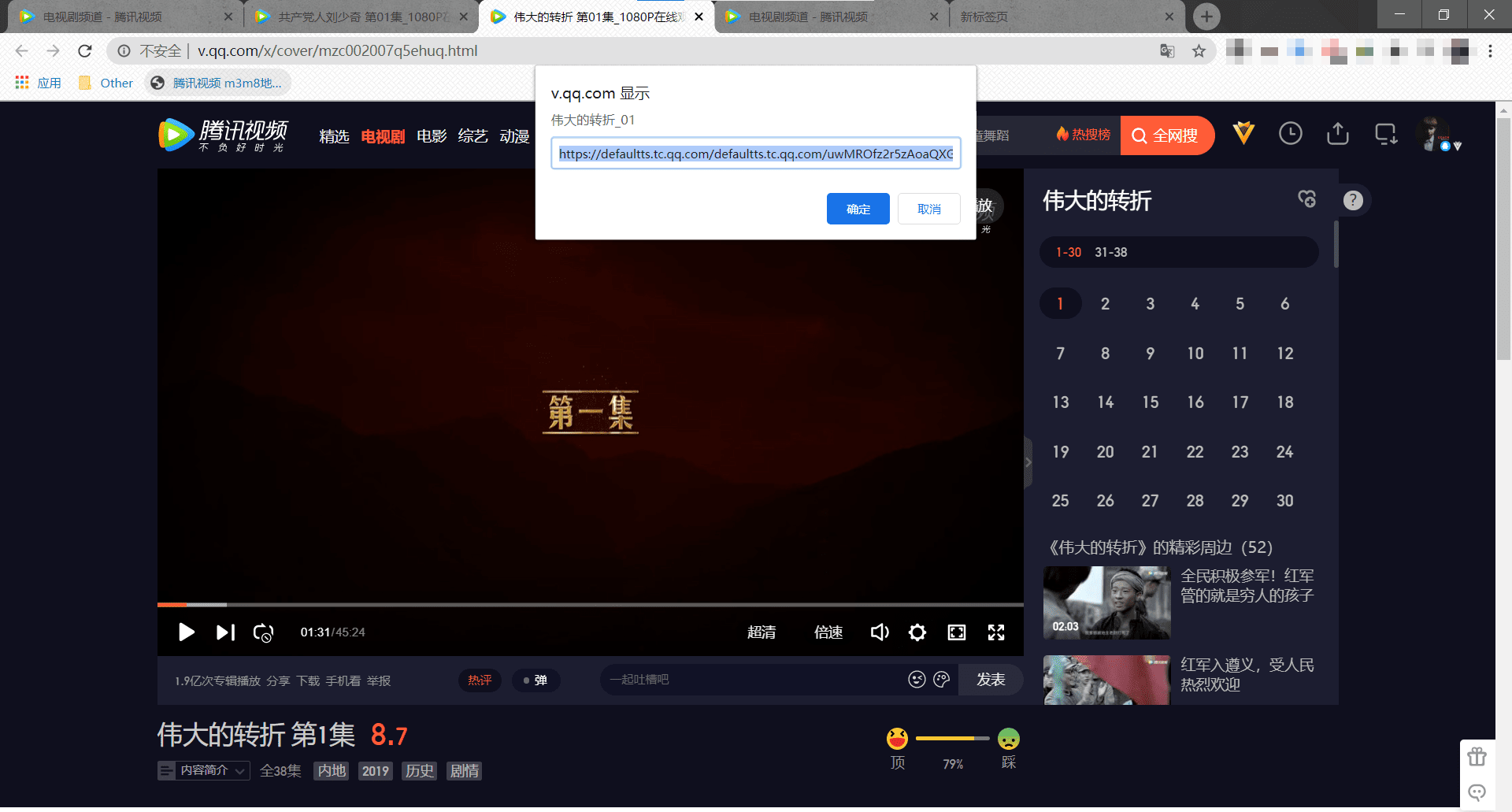Open the 热搜榜 hot search link
Viewport: 1512px width, 812px height.
[x=1084, y=135]
